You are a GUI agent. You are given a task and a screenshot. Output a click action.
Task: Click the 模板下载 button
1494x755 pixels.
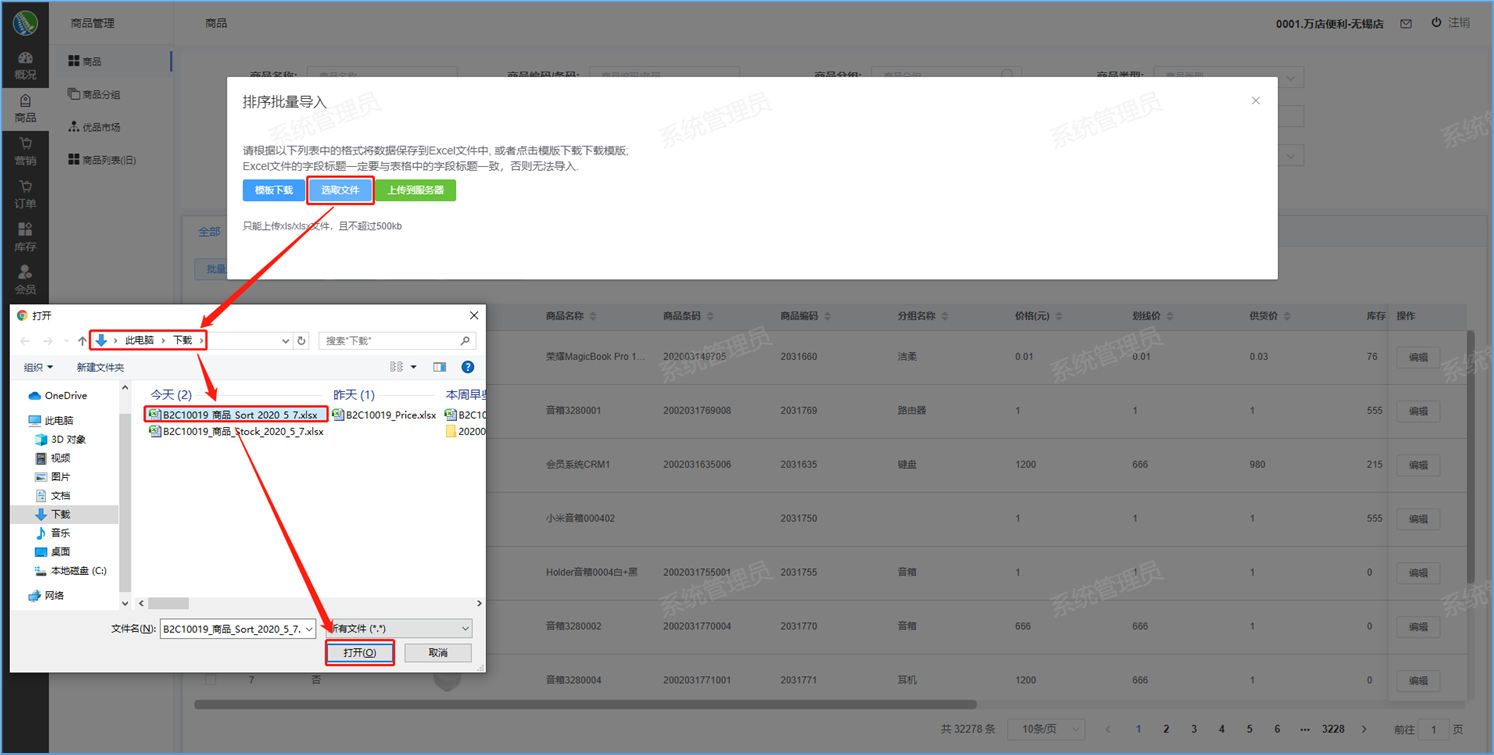coord(274,190)
